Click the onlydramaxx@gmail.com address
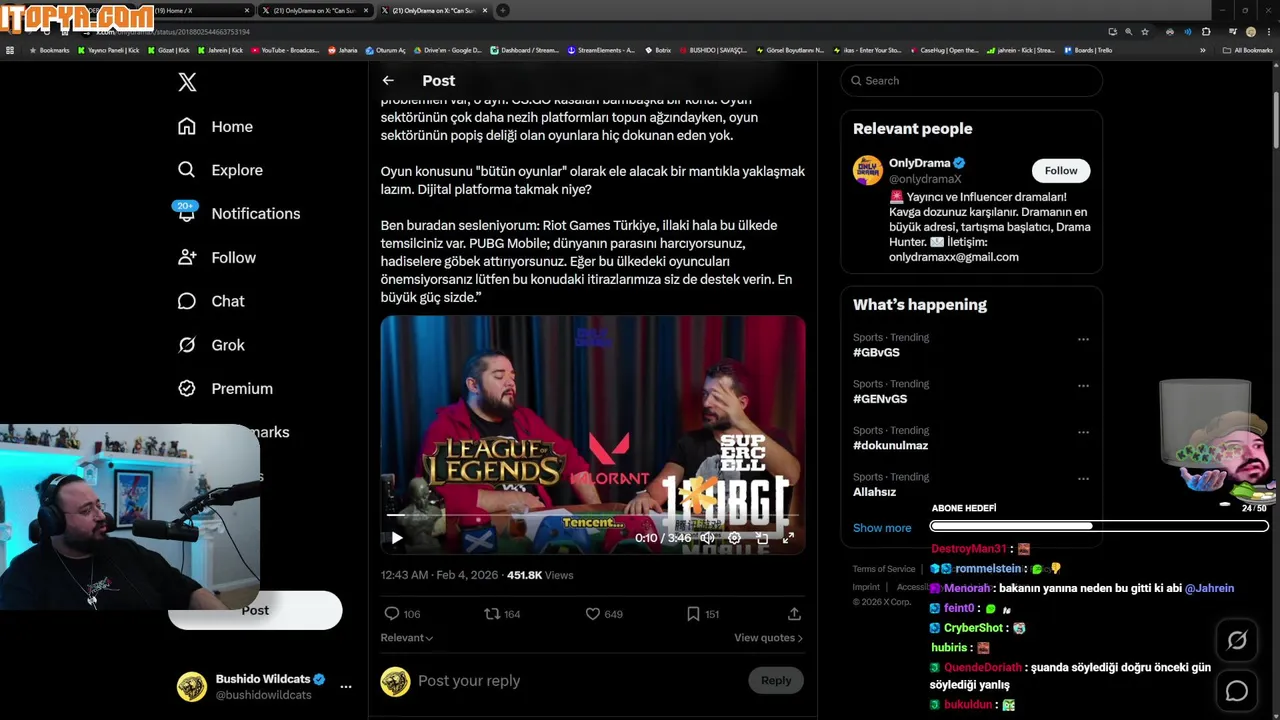The width and height of the screenshot is (1280, 720). click(x=954, y=257)
